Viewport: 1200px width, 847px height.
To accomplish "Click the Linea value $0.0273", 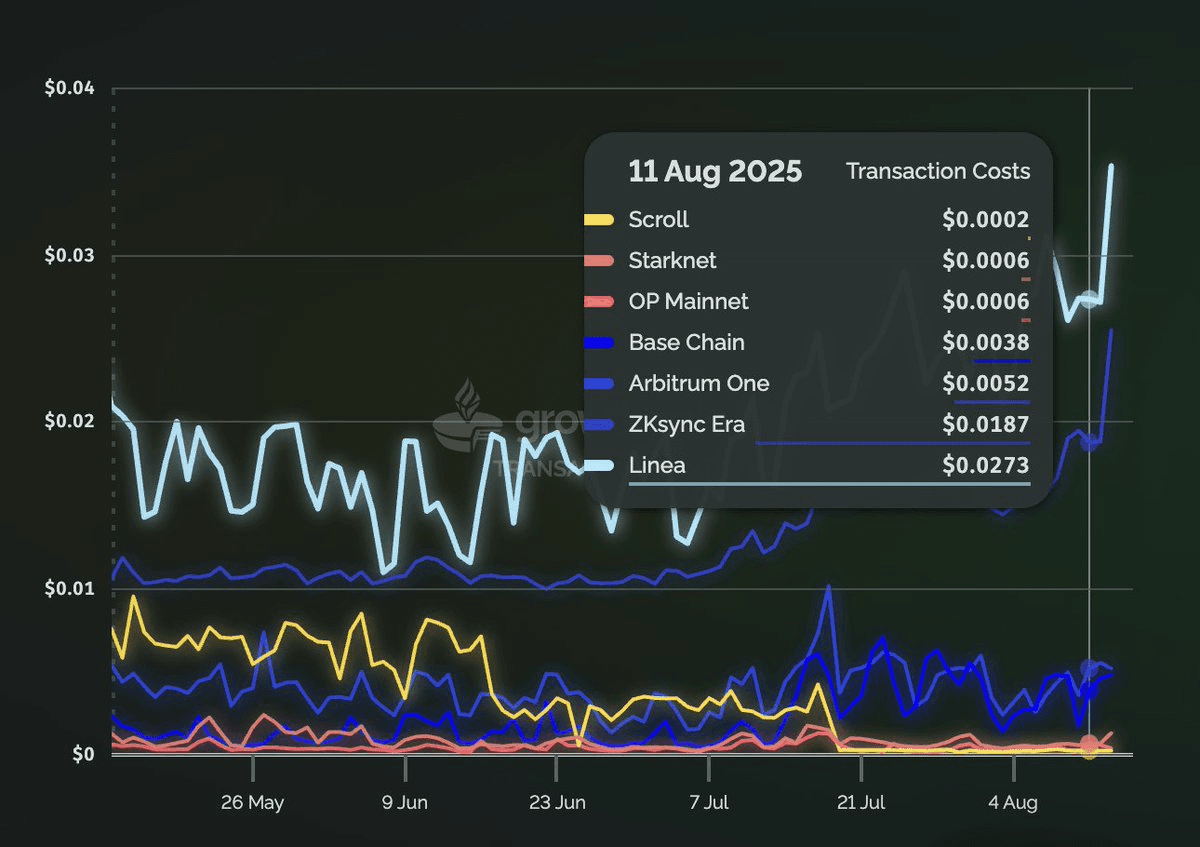I will (x=985, y=466).
